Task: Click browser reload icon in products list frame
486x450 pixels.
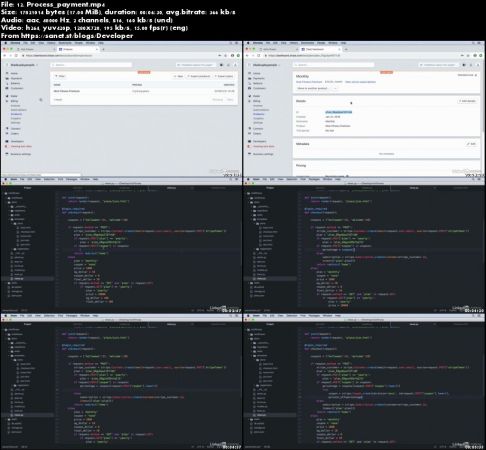Action: [x=16, y=56]
